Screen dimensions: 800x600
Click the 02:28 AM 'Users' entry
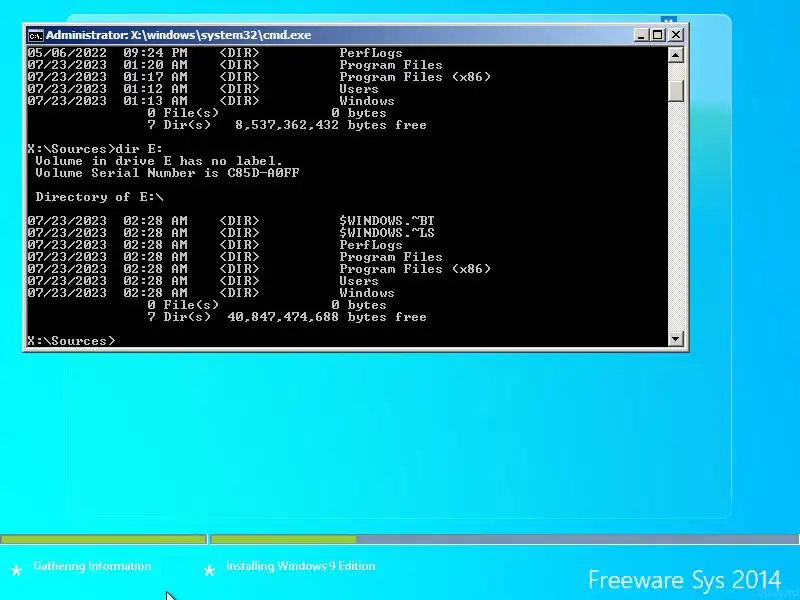pyautogui.click(x=203, y=281)
